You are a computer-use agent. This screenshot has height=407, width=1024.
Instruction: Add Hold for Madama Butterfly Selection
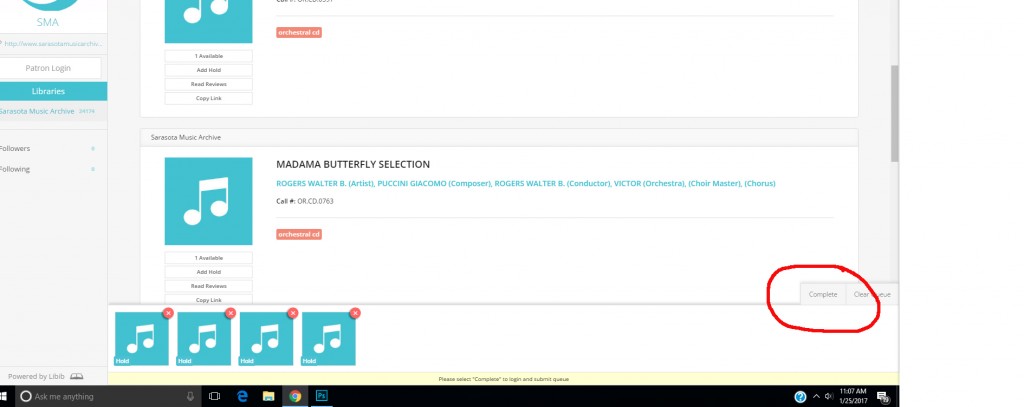(x=208, y=272)
